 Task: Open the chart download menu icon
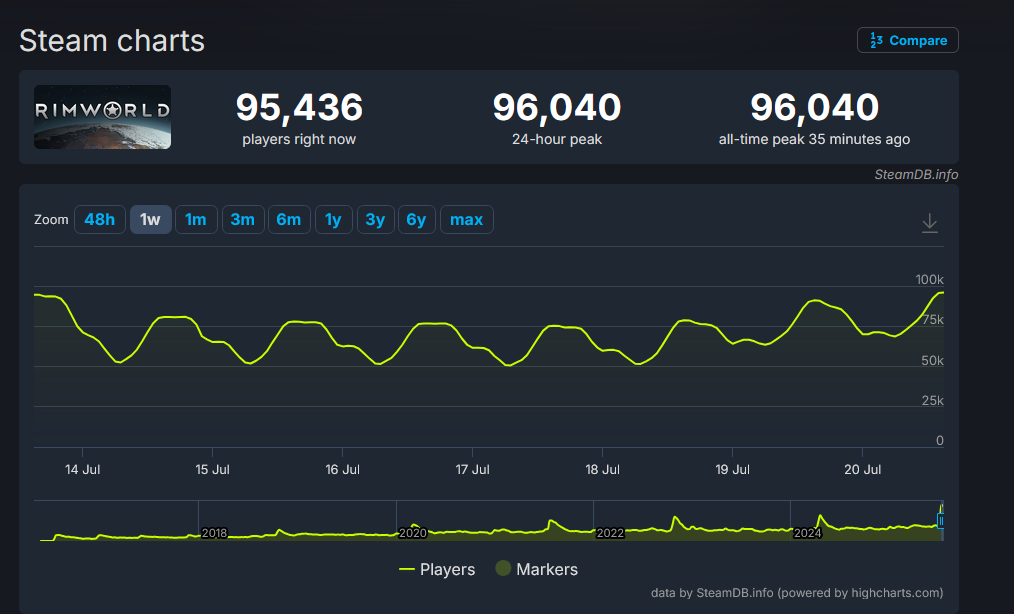click(x=929, y=223)
